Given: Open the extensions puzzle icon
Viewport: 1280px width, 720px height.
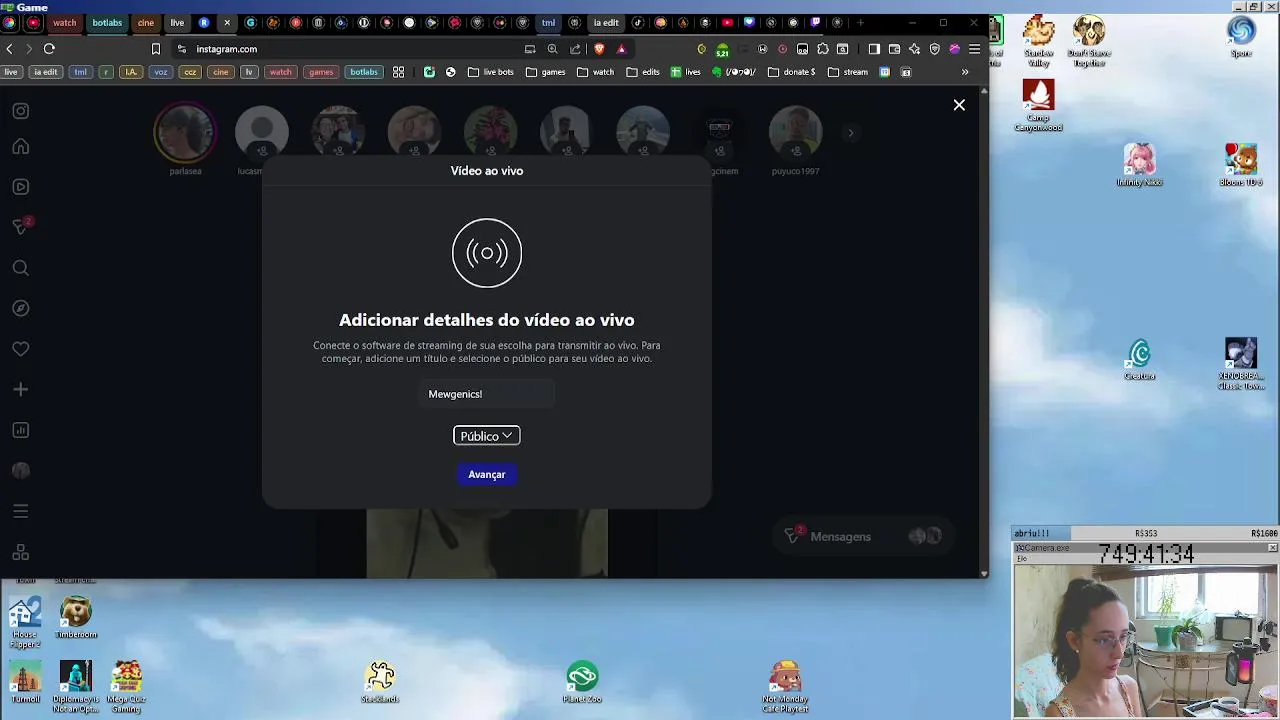Looking at the screenshot, I should (823, 48).
